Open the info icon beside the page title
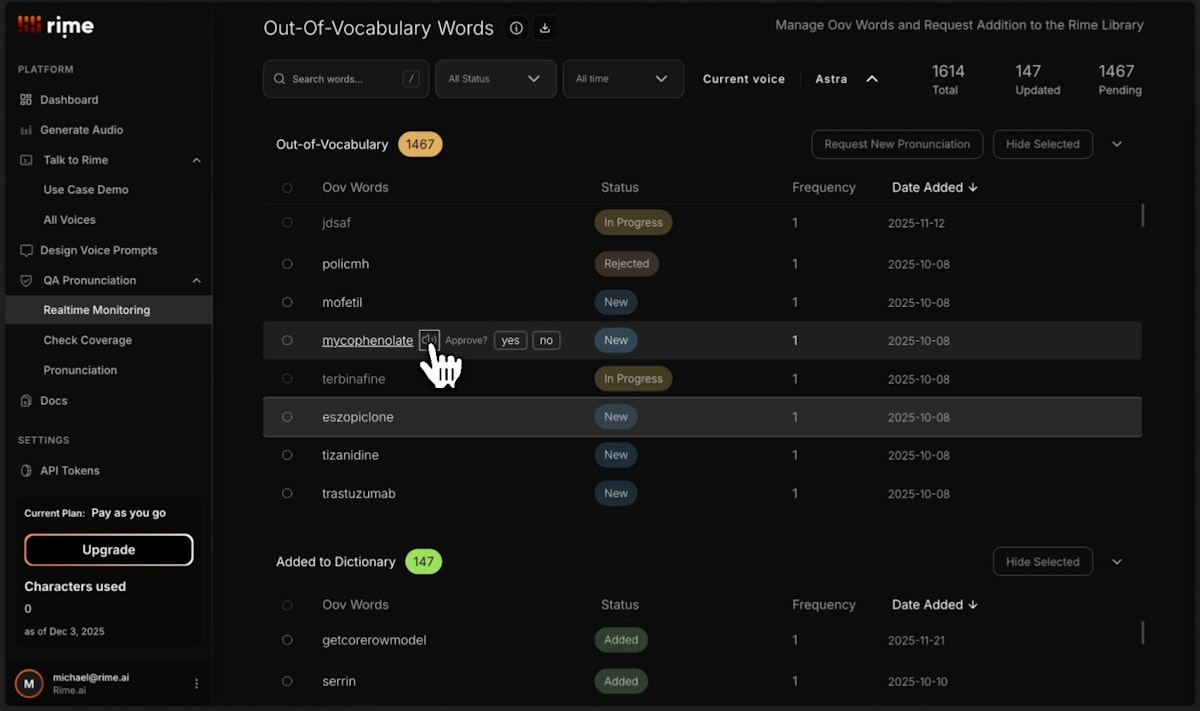This screenshot has width=1200, height=711. pyautogui.click(x=516, y=28)
